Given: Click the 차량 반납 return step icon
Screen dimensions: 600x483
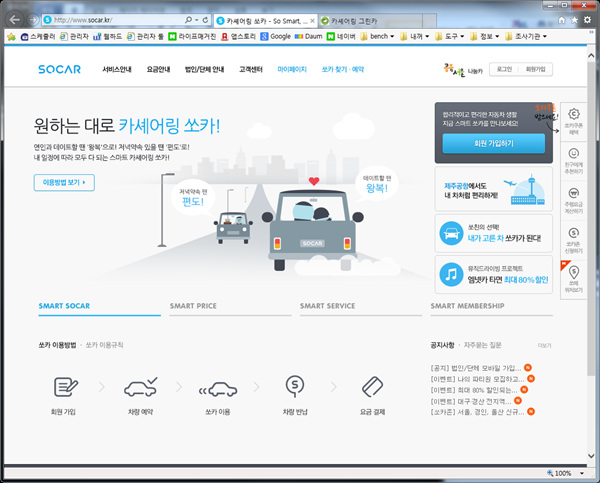Looking at the screenshot, I should click(295, 387).
